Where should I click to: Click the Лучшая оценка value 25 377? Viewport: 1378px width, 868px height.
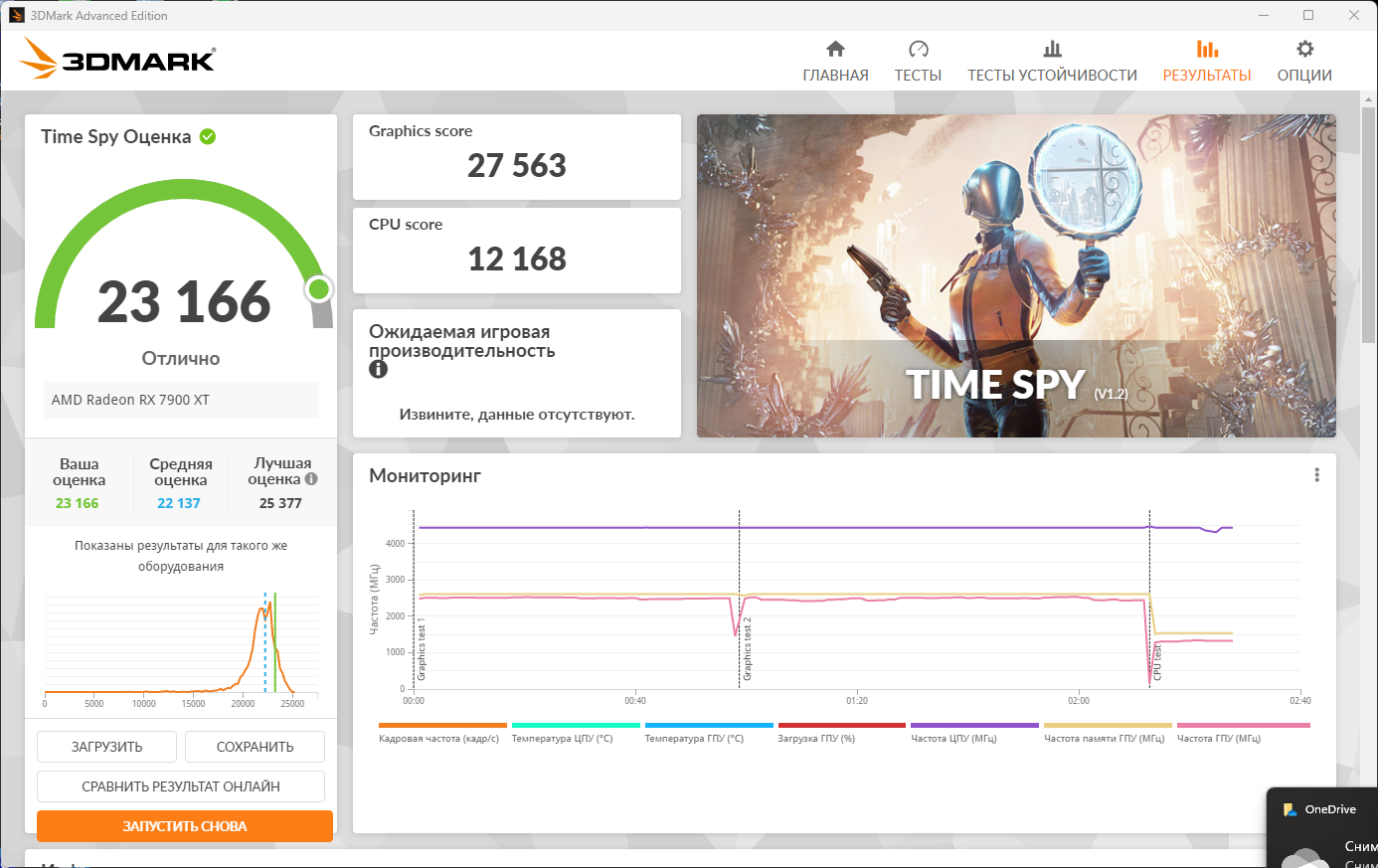[280, 503]
